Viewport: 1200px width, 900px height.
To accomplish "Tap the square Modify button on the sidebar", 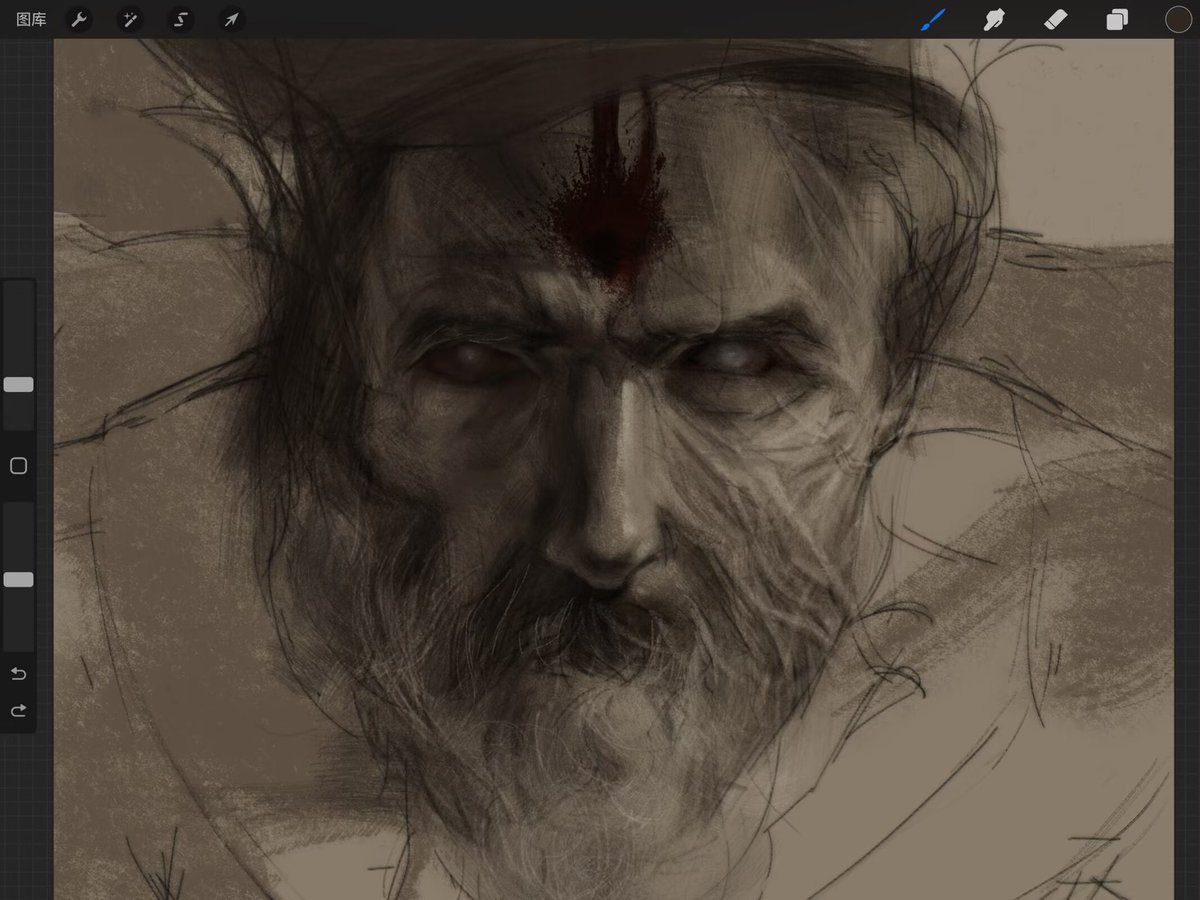I will point(18,466).
